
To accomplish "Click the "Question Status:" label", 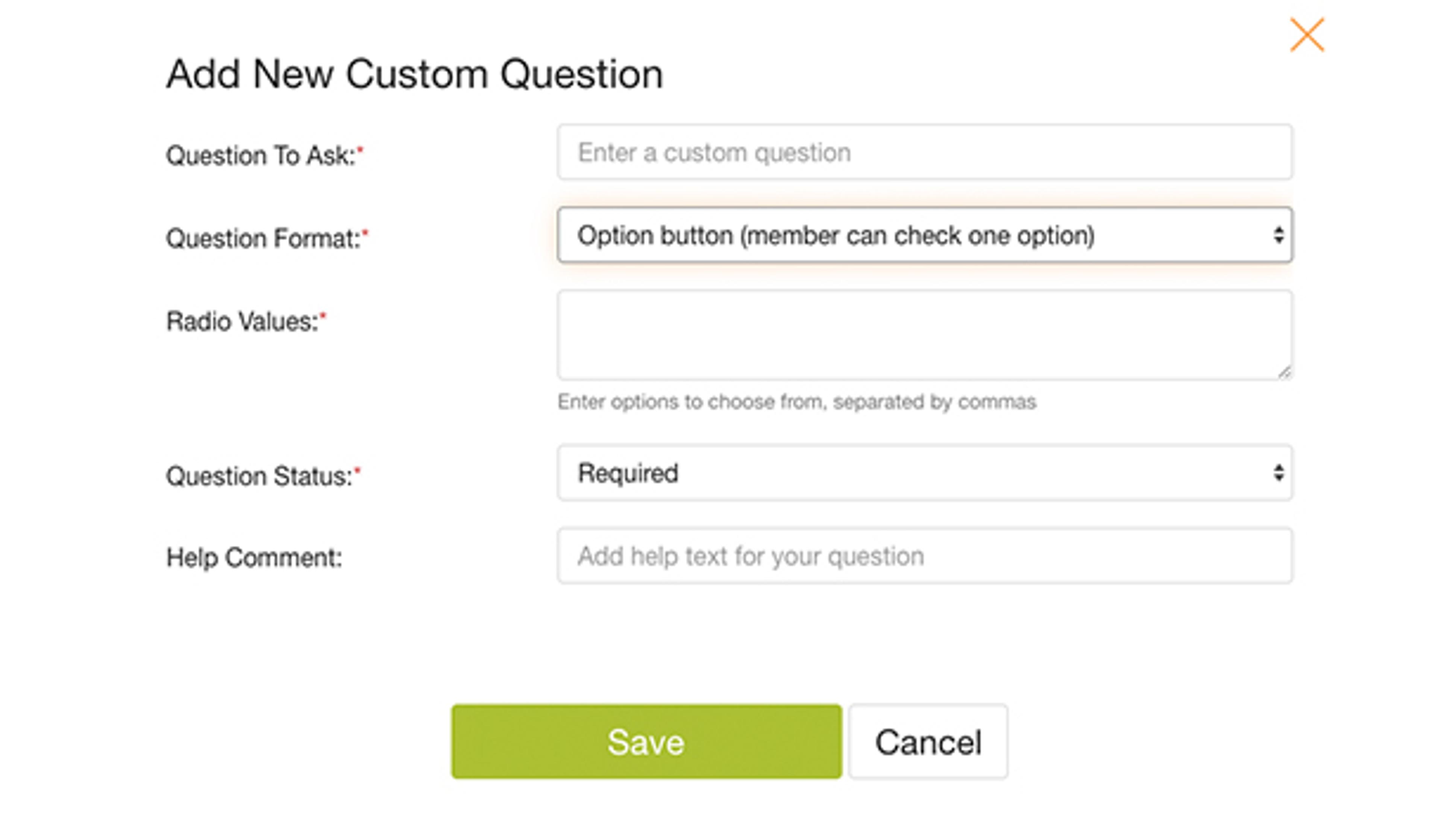I will [x=259, y=477].
